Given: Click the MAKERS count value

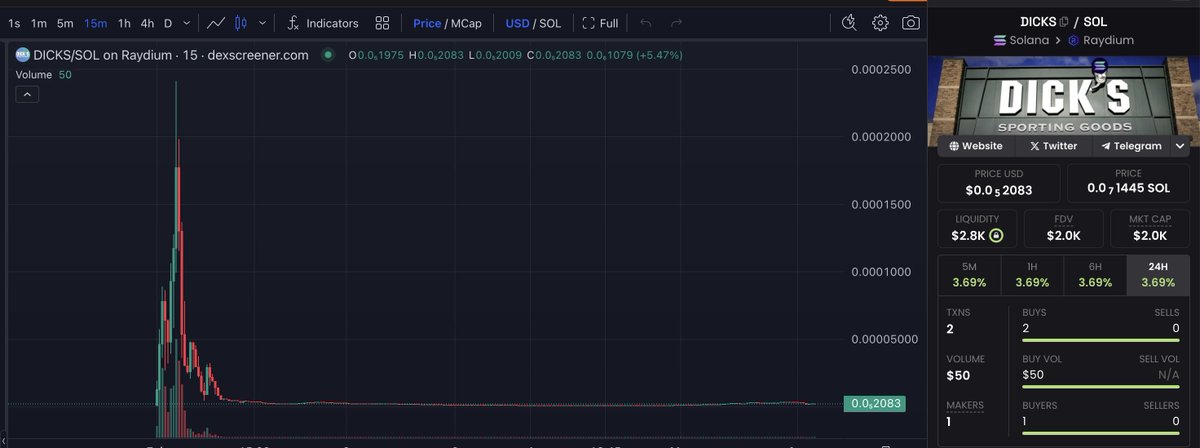Looking at the screenshot, I should 950,421.
